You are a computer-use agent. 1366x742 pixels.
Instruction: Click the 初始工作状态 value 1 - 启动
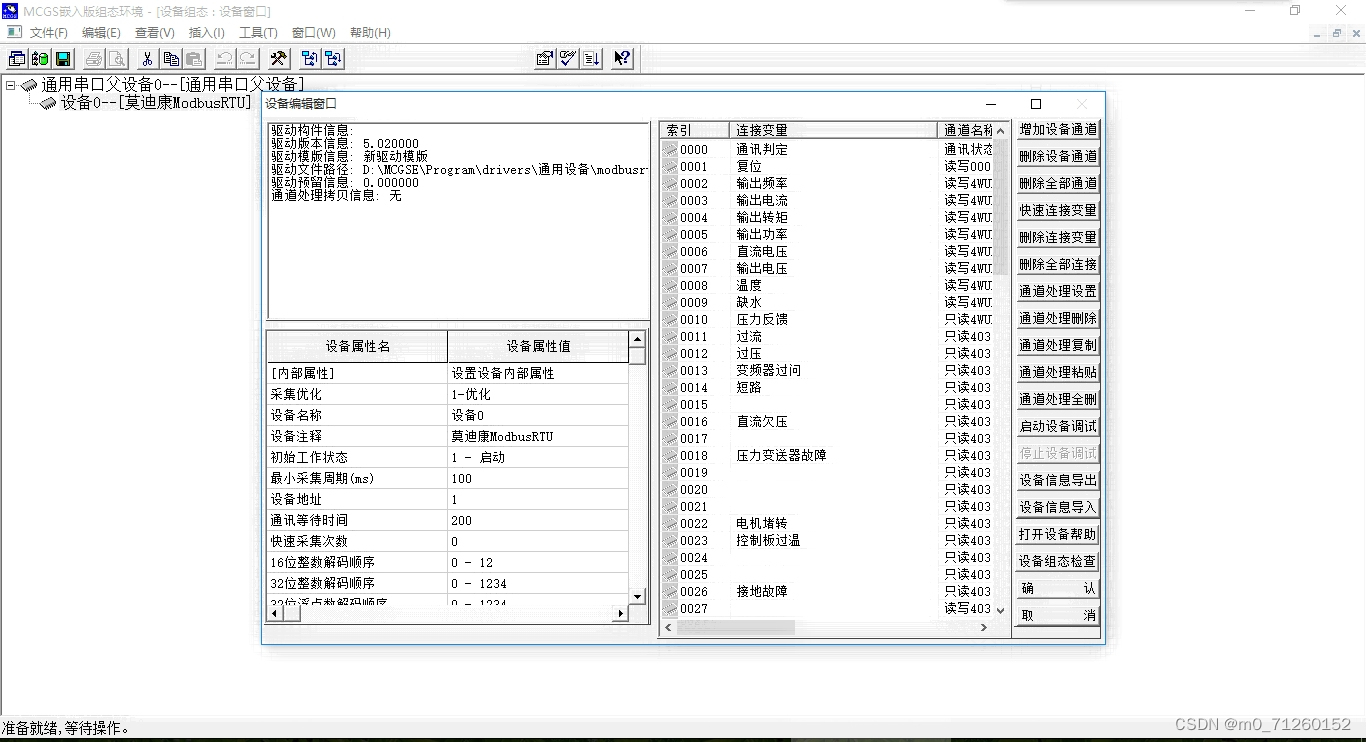click(538, 457)
